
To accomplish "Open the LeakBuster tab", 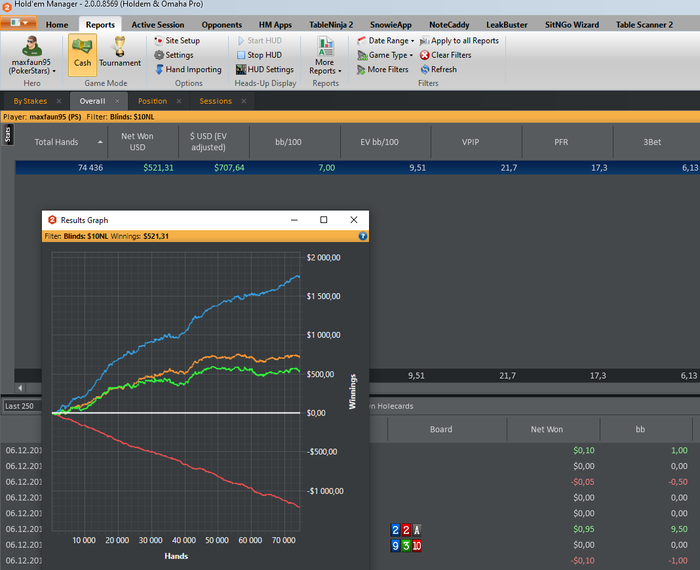I will point(507,25).
